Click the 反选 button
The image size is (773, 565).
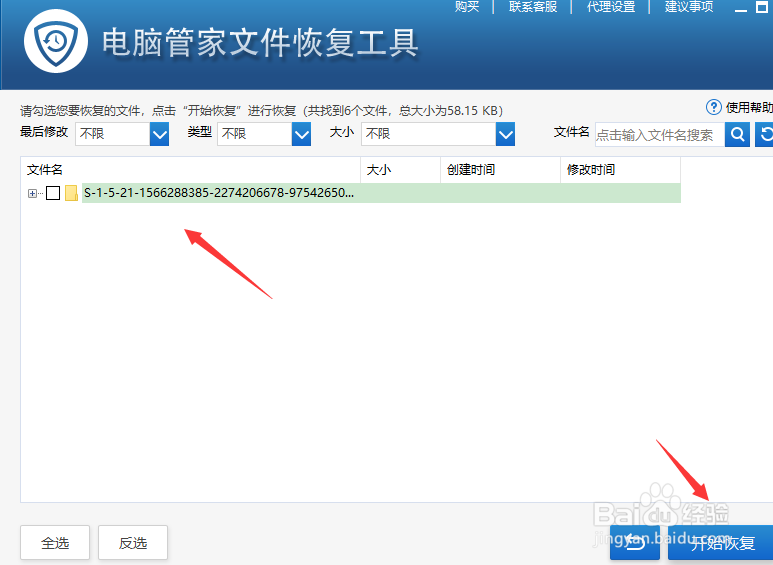pyautogui.click(x=133, y=543)
